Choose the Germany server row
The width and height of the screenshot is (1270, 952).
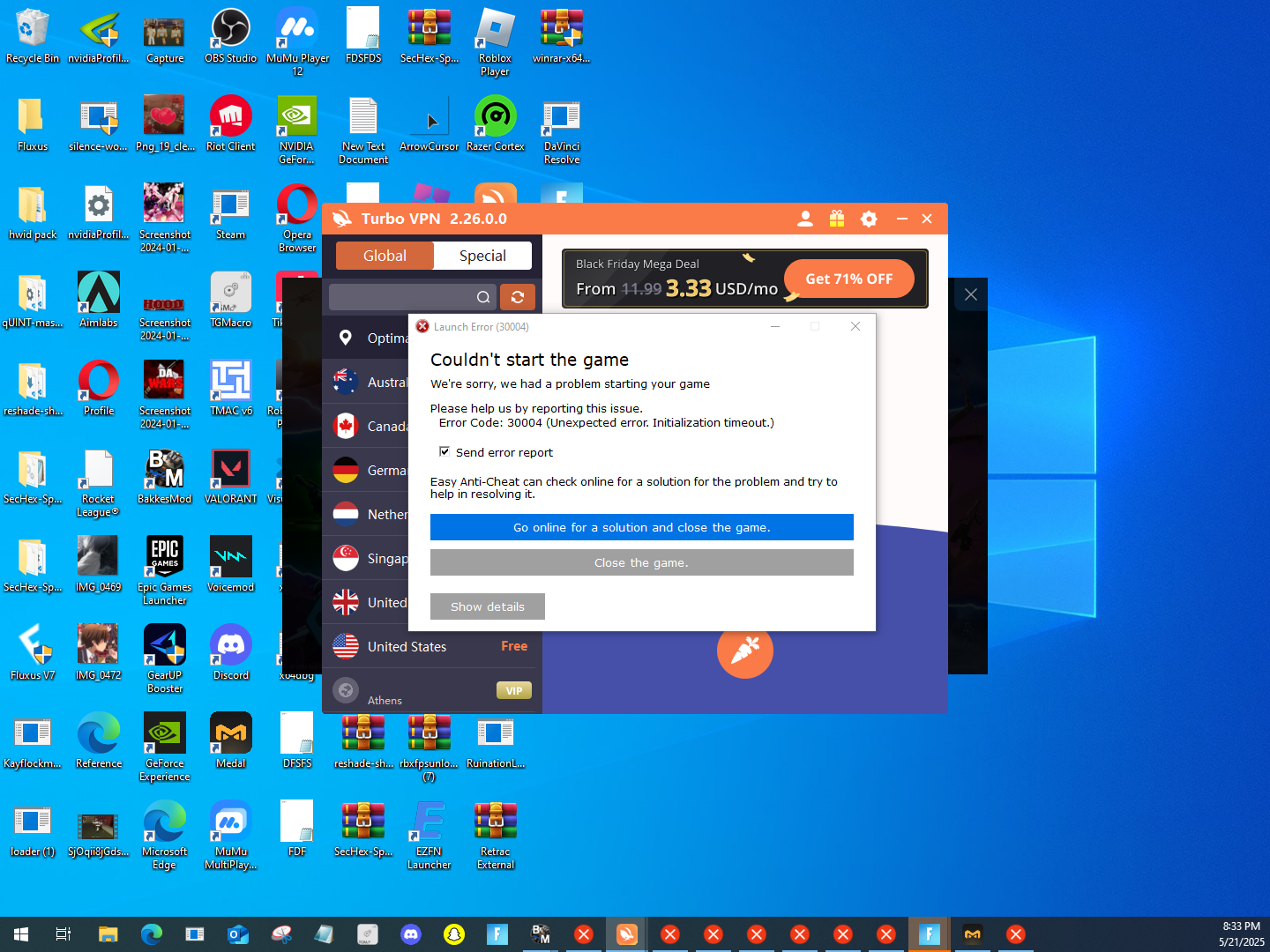pos(366,470)
